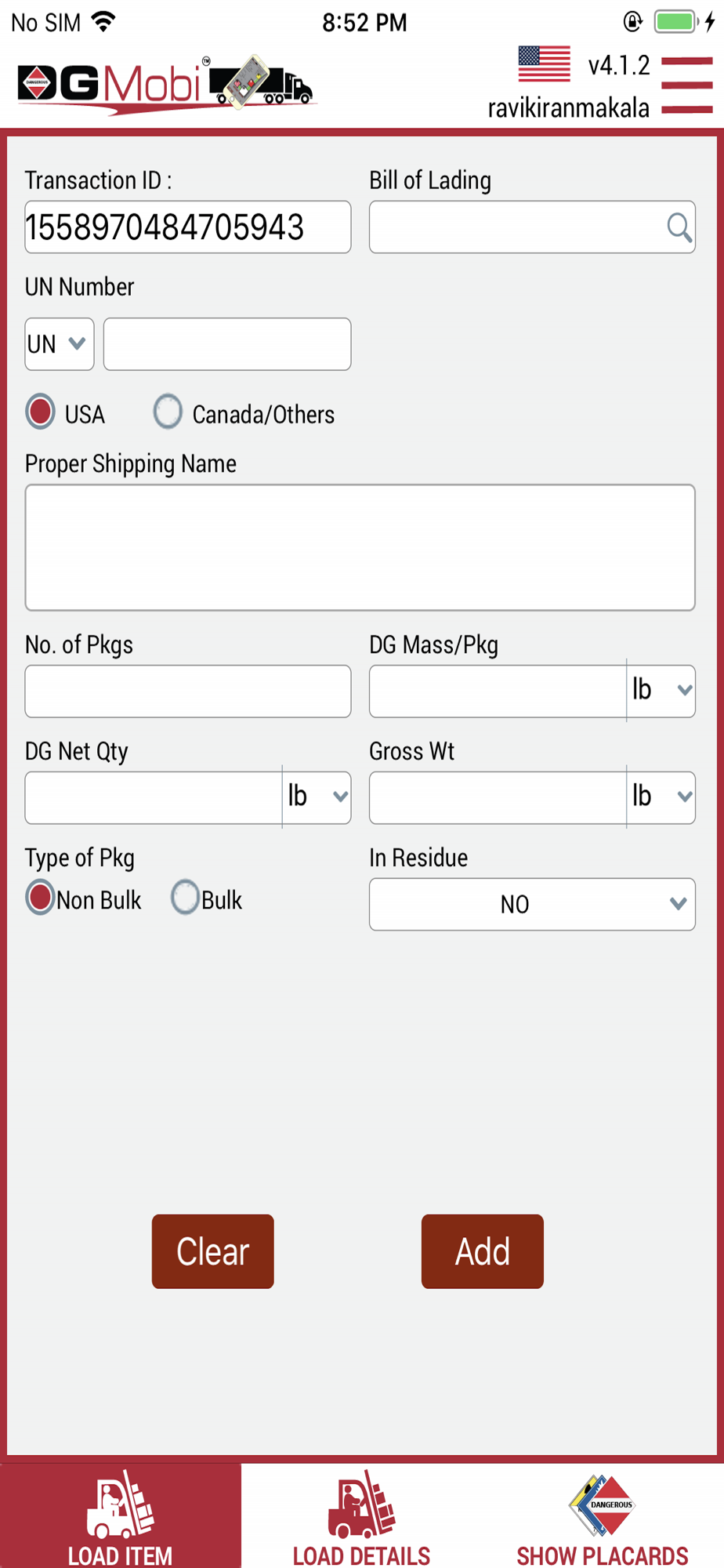
Task: Choose the Bulk package type
Action: (185, 898)
